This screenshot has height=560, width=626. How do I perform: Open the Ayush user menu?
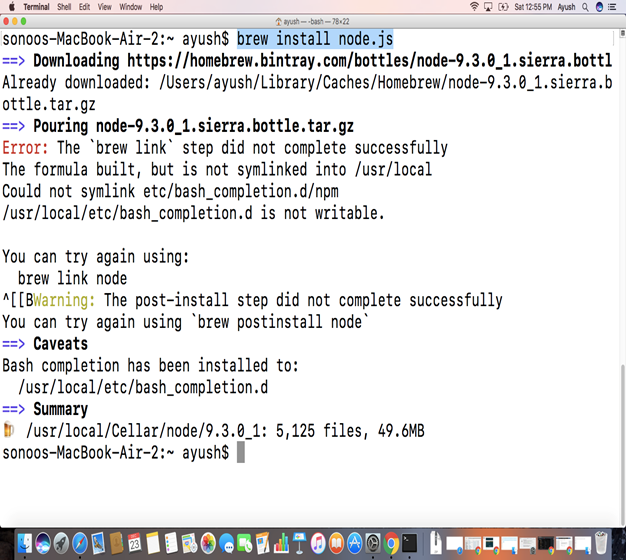pyautogui.click(x=567, y=7)
